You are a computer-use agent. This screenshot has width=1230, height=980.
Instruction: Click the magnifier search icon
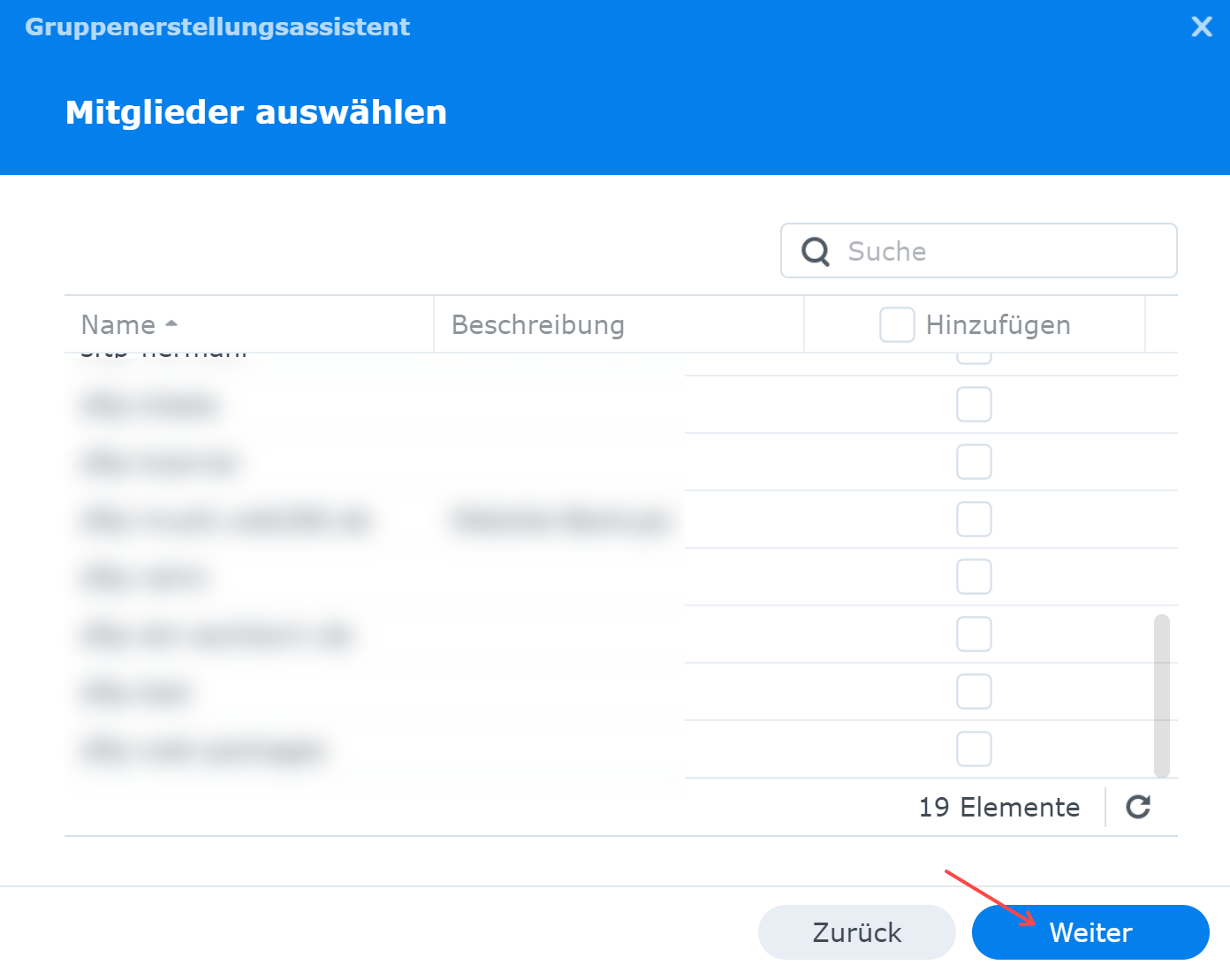[816, 252]
